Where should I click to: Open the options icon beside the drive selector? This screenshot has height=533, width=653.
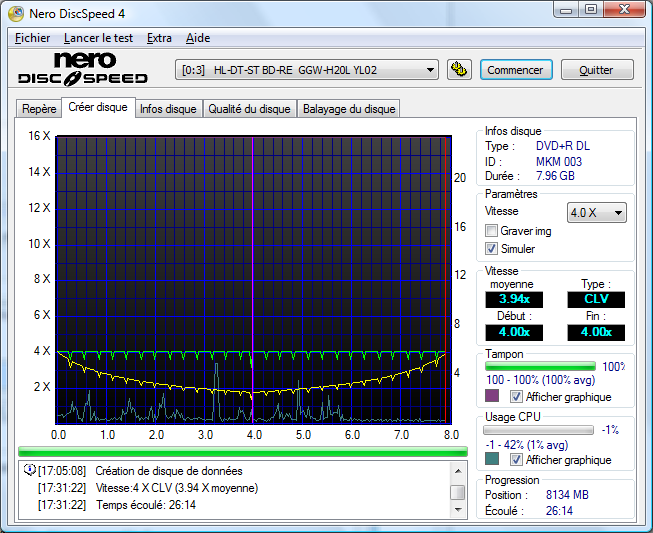pyautogui.click(x=459, y=70)
